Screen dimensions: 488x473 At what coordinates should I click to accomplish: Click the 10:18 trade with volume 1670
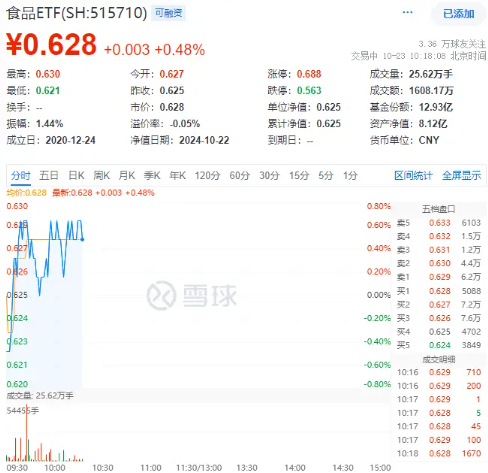coord(439,453)
